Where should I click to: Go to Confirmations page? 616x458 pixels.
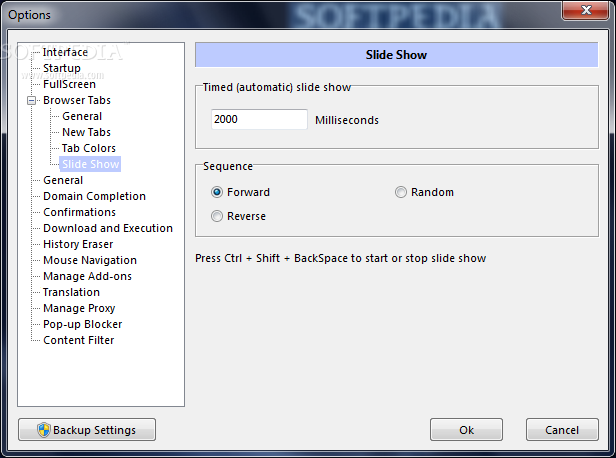point(79,212)
